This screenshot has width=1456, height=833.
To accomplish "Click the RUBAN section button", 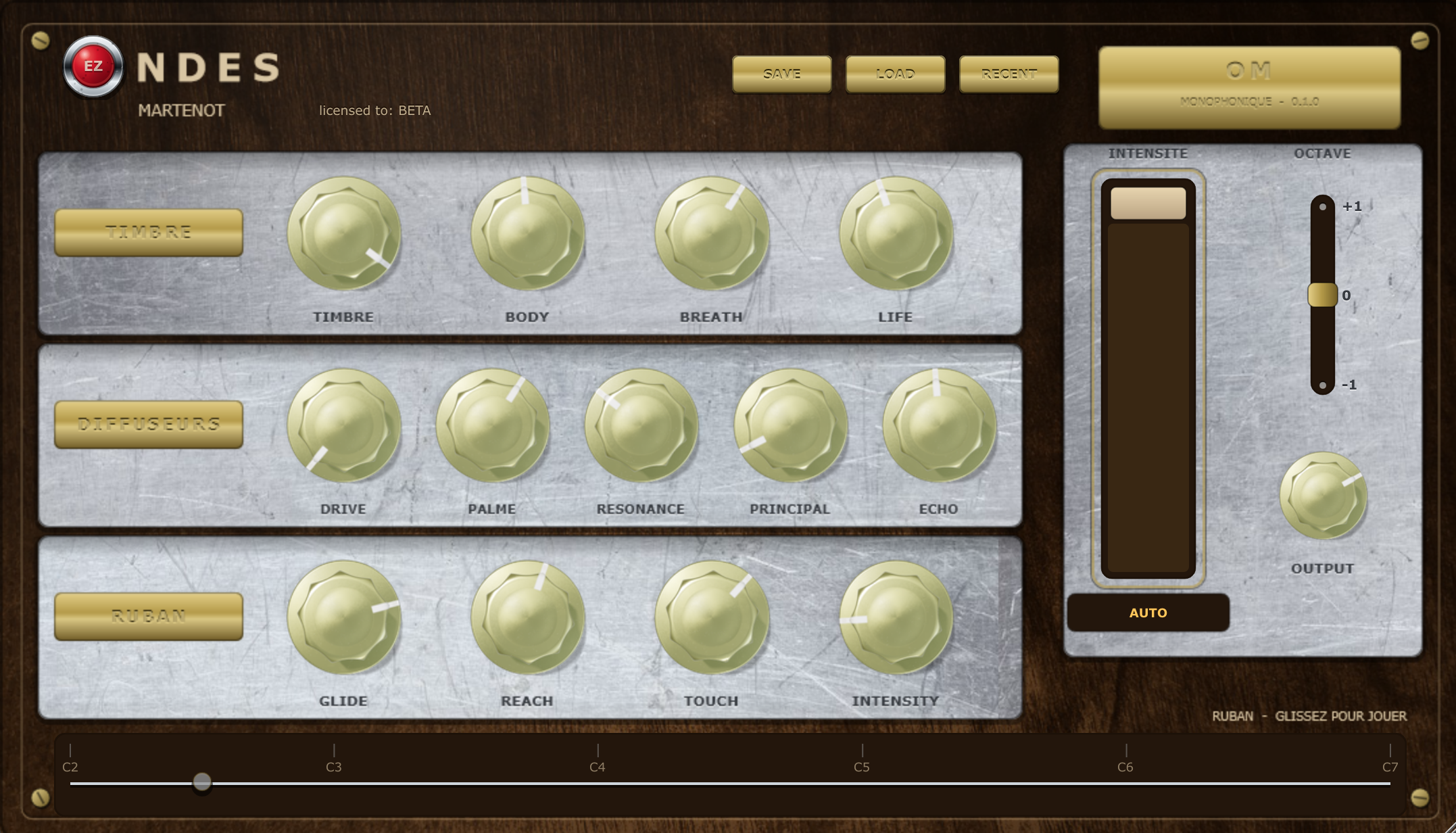I will [x=149, y=617].
